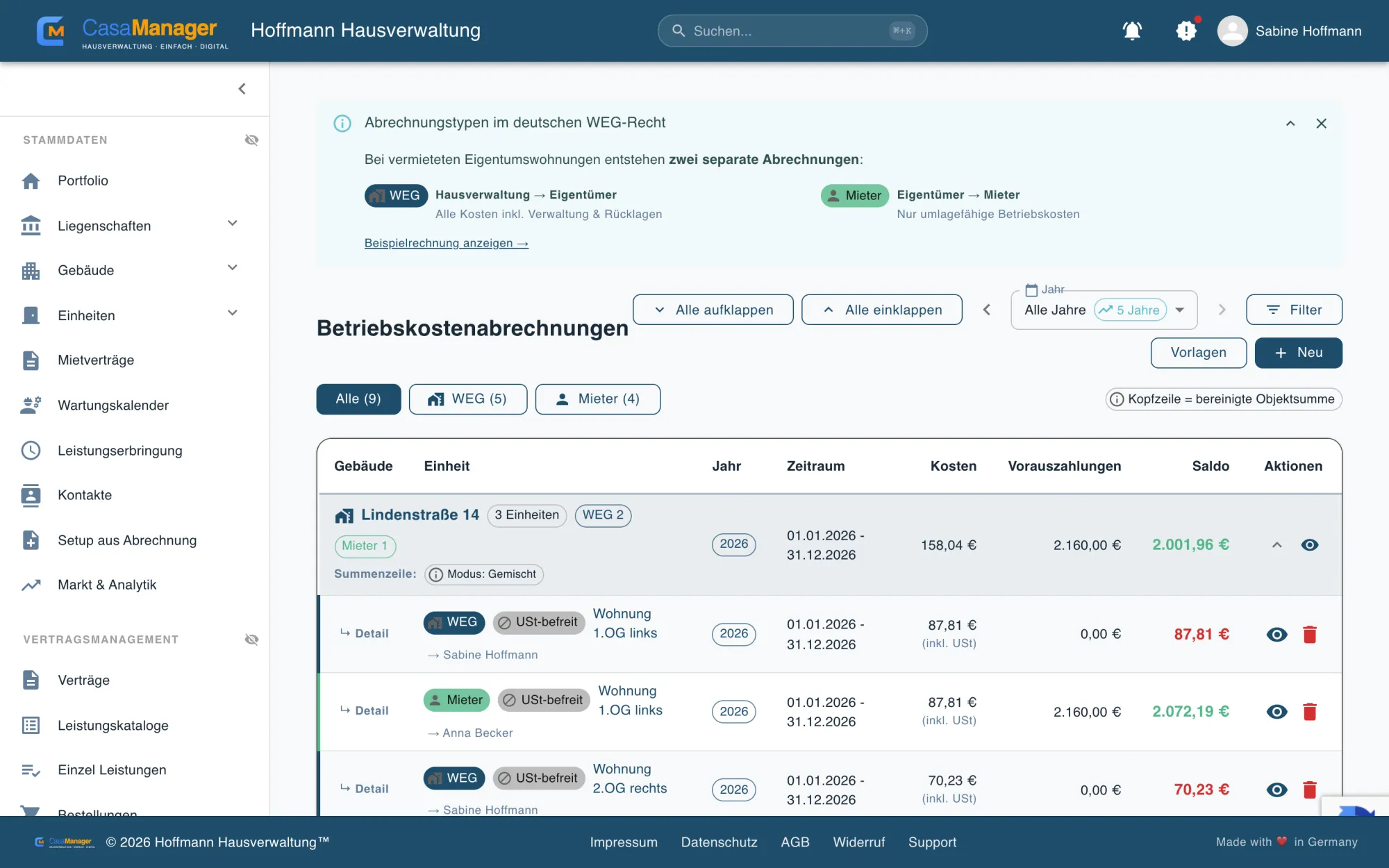Delete the Anna Becker Mieter row
1389x868 pixels.
tap(1310, 712)
